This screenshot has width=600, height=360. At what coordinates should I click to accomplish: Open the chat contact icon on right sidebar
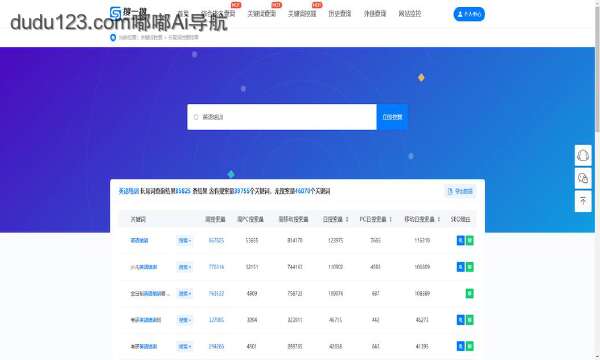(583, 178)
